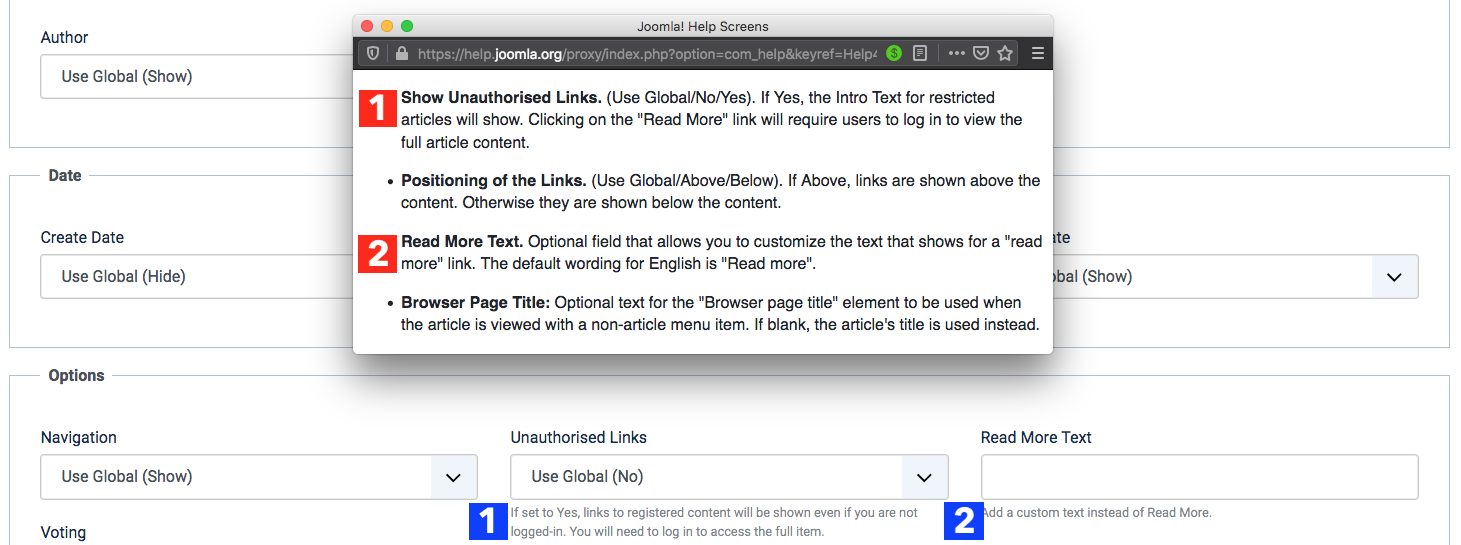Click 'Show Unauthorised Links.' bold help heading
This screenshot has height=545, width=1461.
pyautogui.click(x=501, y=98)
